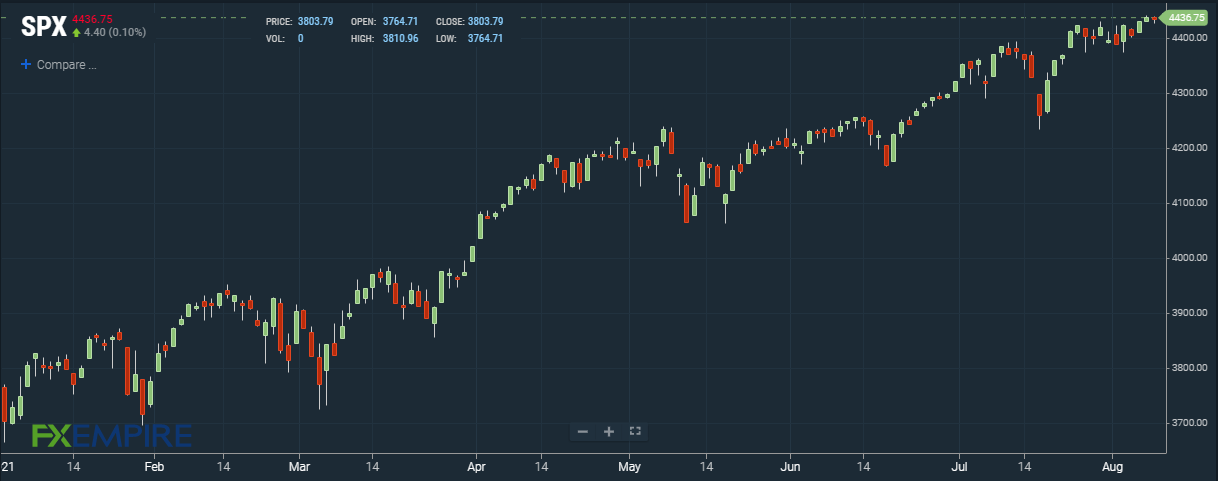Click the OPEN 3764.71 readout
The width and height of the screenshot is (1218, 481).
pos(384,21)
